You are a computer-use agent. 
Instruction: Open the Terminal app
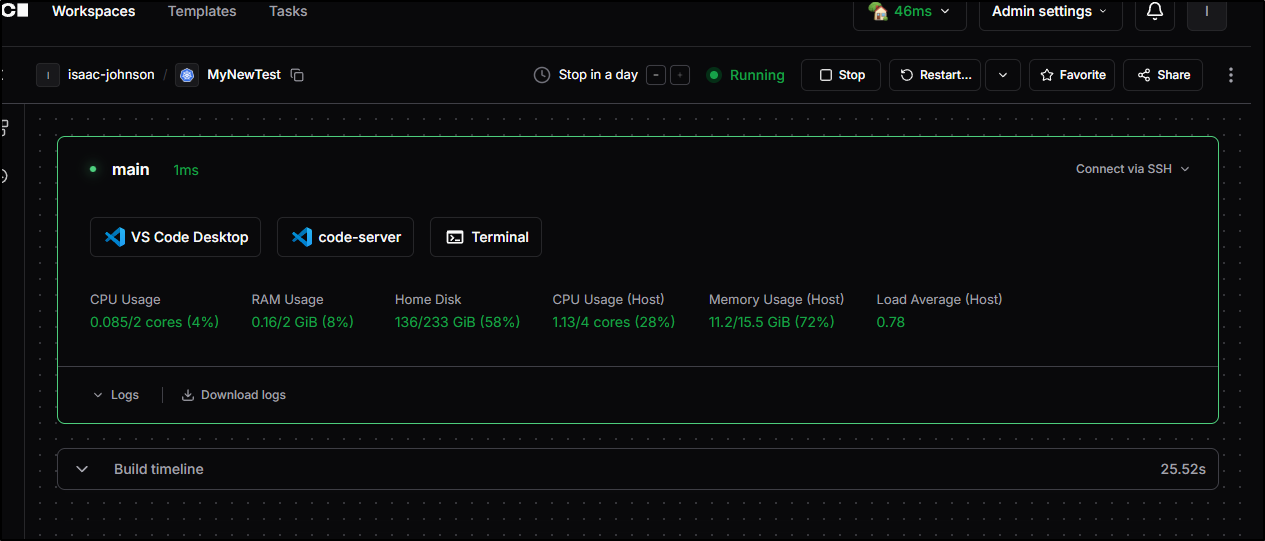[x=486, y=237]
